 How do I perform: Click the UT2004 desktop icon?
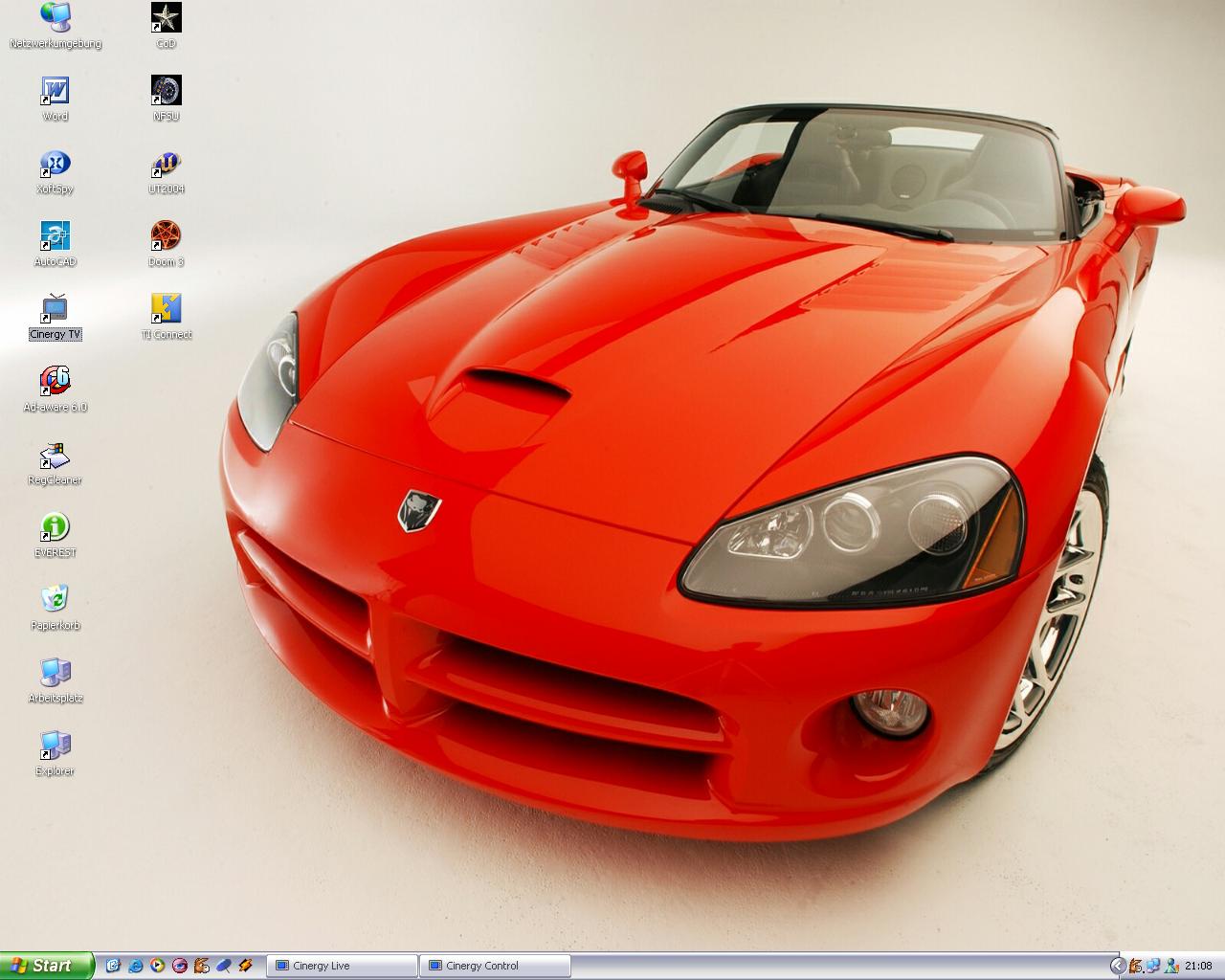point(166,164)
